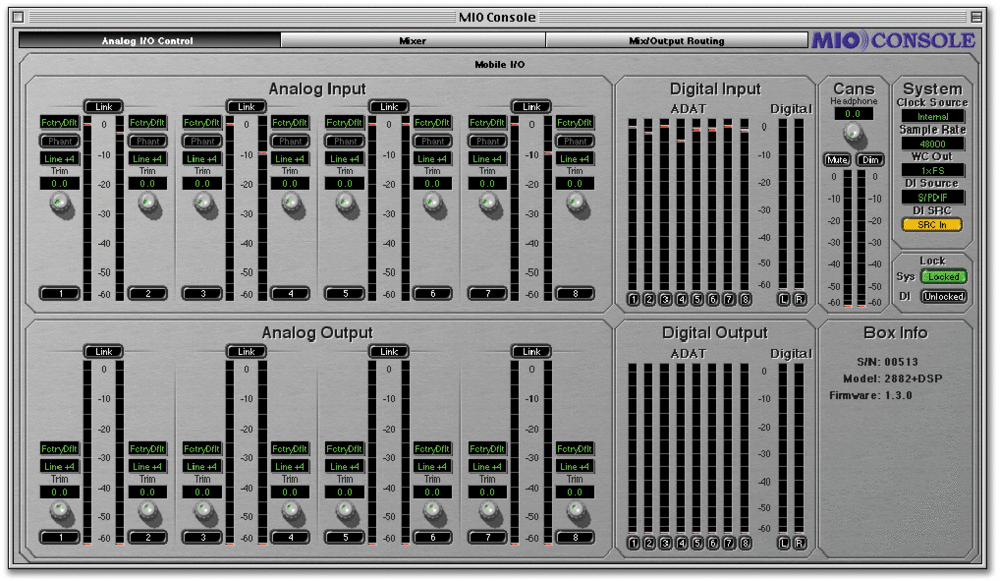Link Analog Input channels 1 and 2

click(x=103, y=107)
